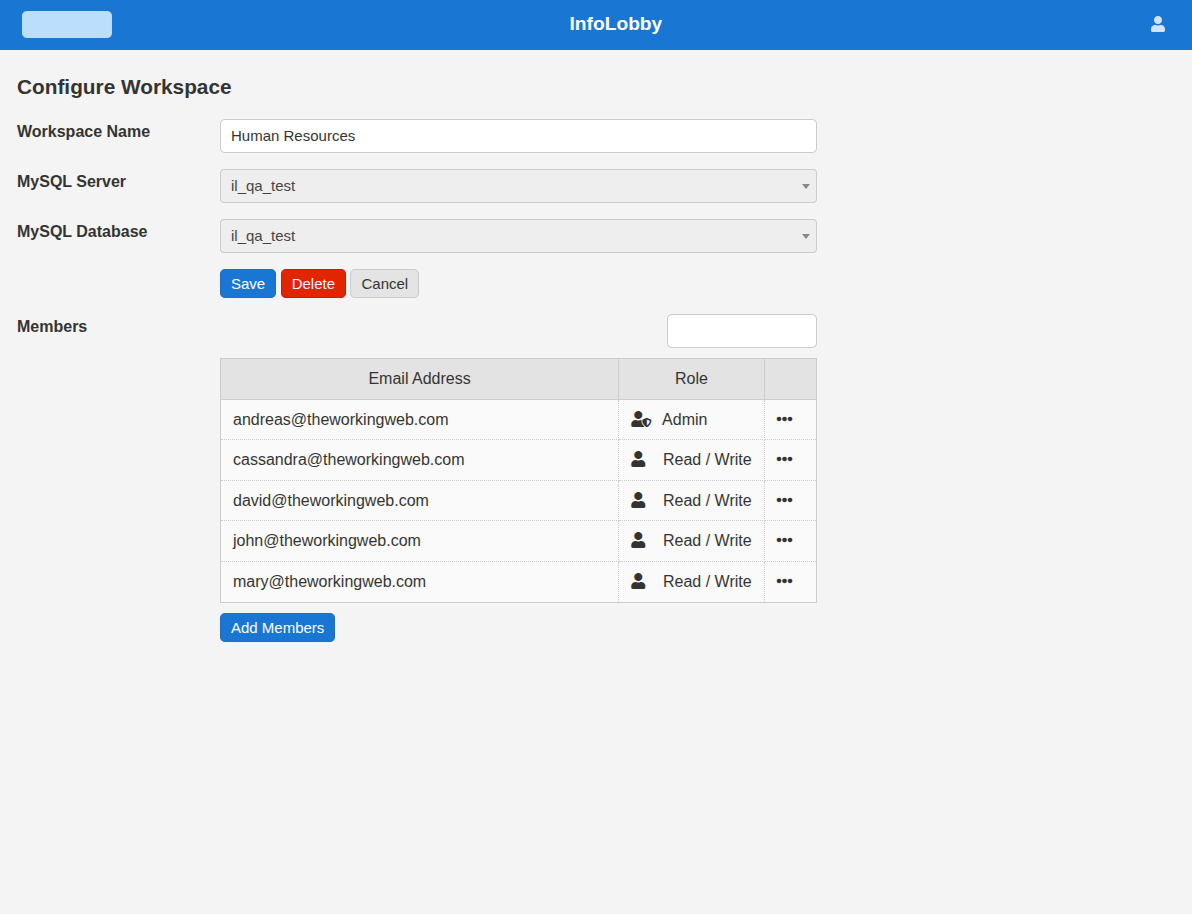The width and height of the screenshot is (1192, 914).
Task: Click the user profile icon in header
Action: point(1157,24)
